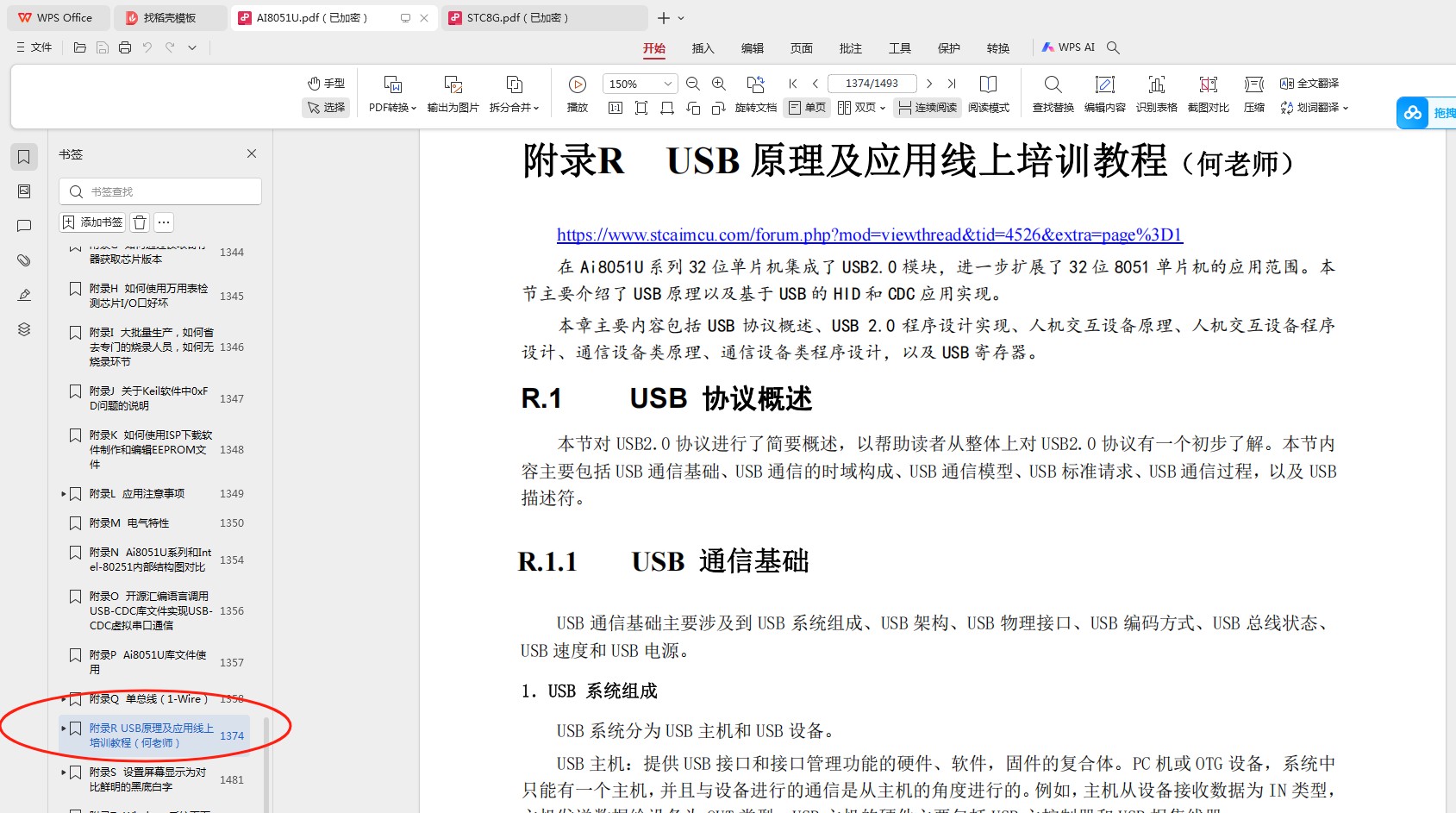
Task: Fit page to window icon
Action: pyautogui.click(x=641, y=108)
